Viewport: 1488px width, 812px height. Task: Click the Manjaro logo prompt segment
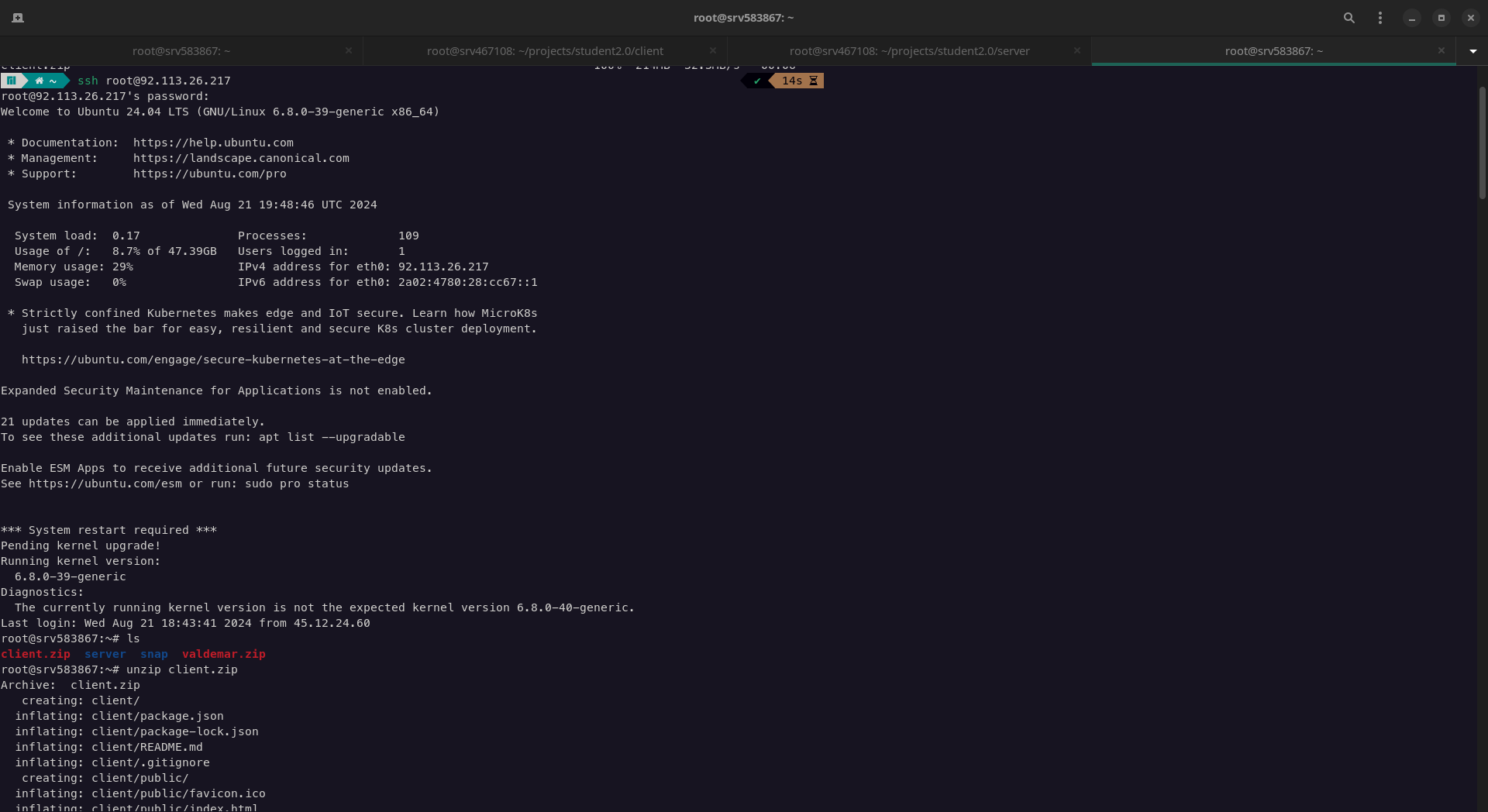pyautogui.click(x=12, y=81)
